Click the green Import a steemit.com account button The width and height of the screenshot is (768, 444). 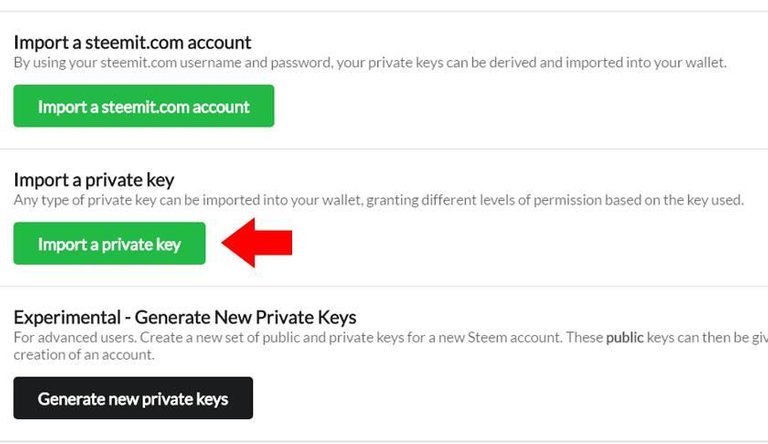(143, 106)
